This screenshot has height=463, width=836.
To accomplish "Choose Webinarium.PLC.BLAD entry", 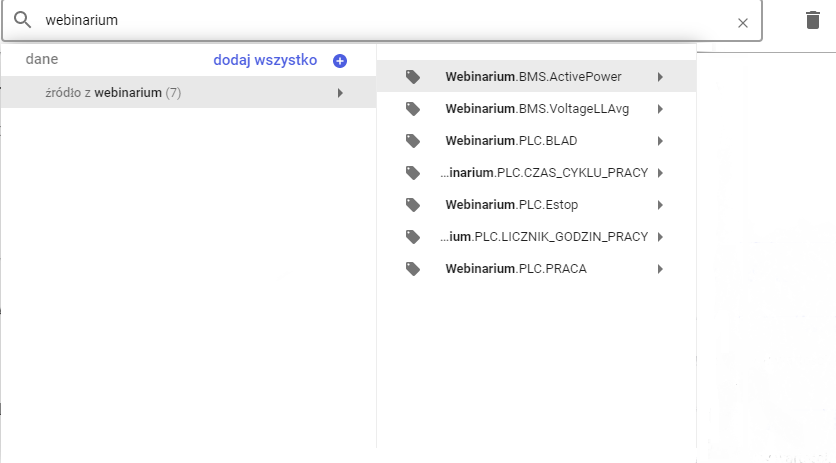I will [536, 141].
